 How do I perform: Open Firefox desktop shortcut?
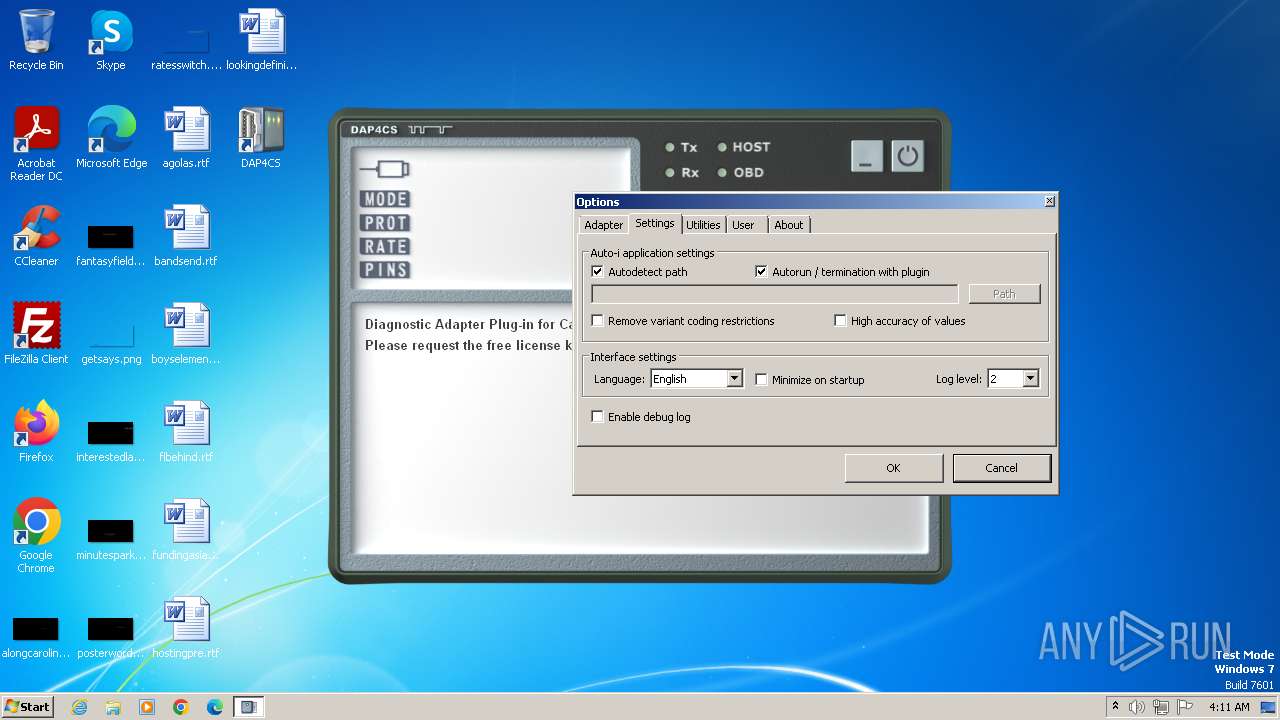pyautogui.click(x=36, y=432)
